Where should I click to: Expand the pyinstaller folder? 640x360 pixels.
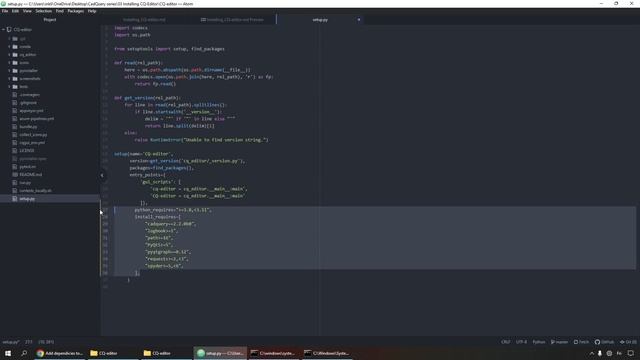pyautogui.click(x=10, y=71)
